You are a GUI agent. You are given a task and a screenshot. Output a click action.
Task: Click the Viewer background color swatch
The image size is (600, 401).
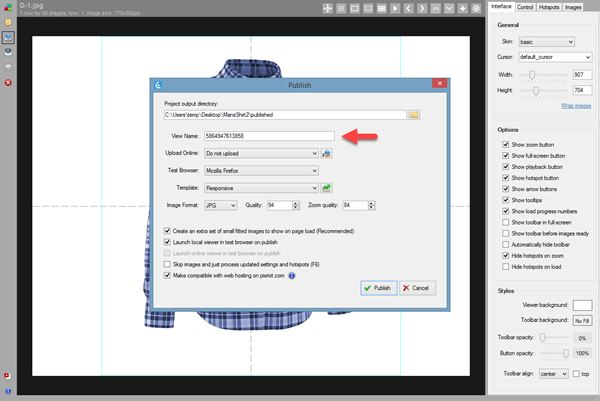click(582, 304)
